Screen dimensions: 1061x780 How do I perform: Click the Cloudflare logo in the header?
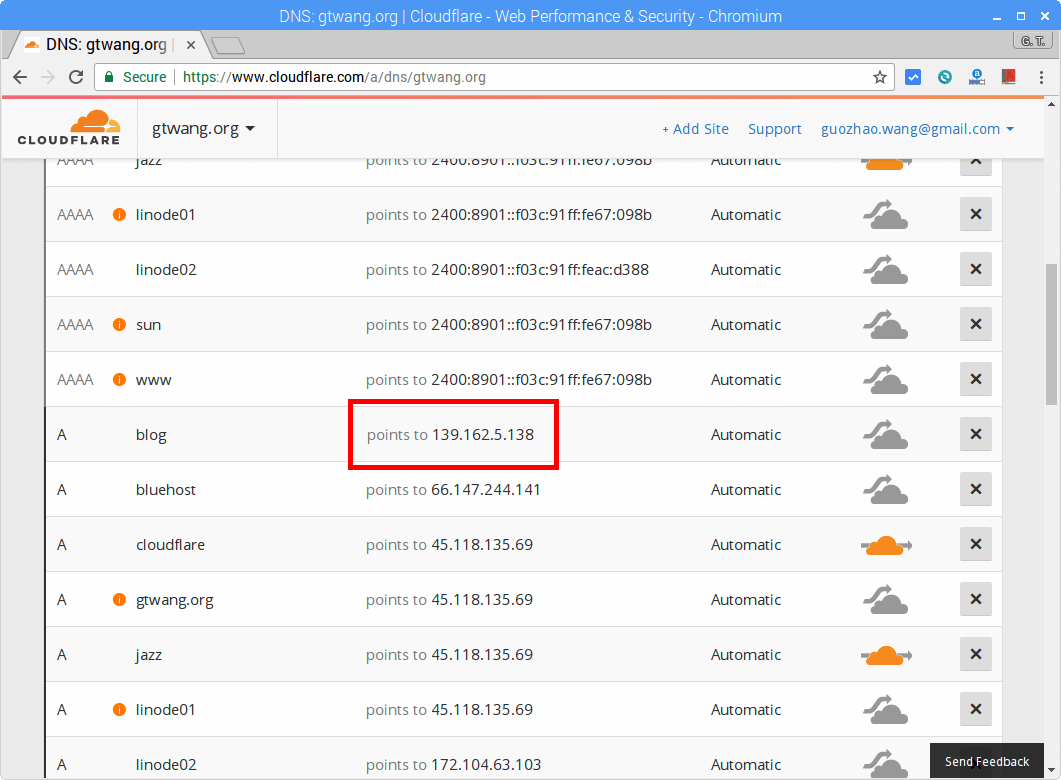tap(68, 128)
